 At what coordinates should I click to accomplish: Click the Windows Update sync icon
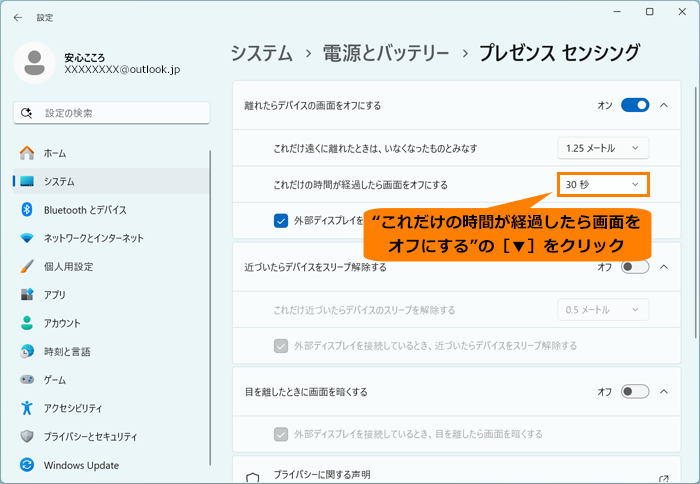(x=27, y=465)
